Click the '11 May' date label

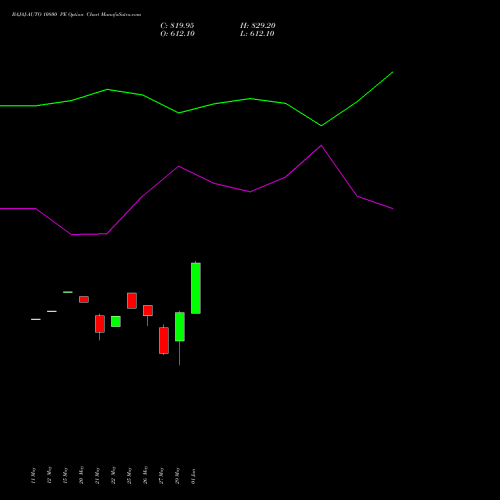point(33,476)
